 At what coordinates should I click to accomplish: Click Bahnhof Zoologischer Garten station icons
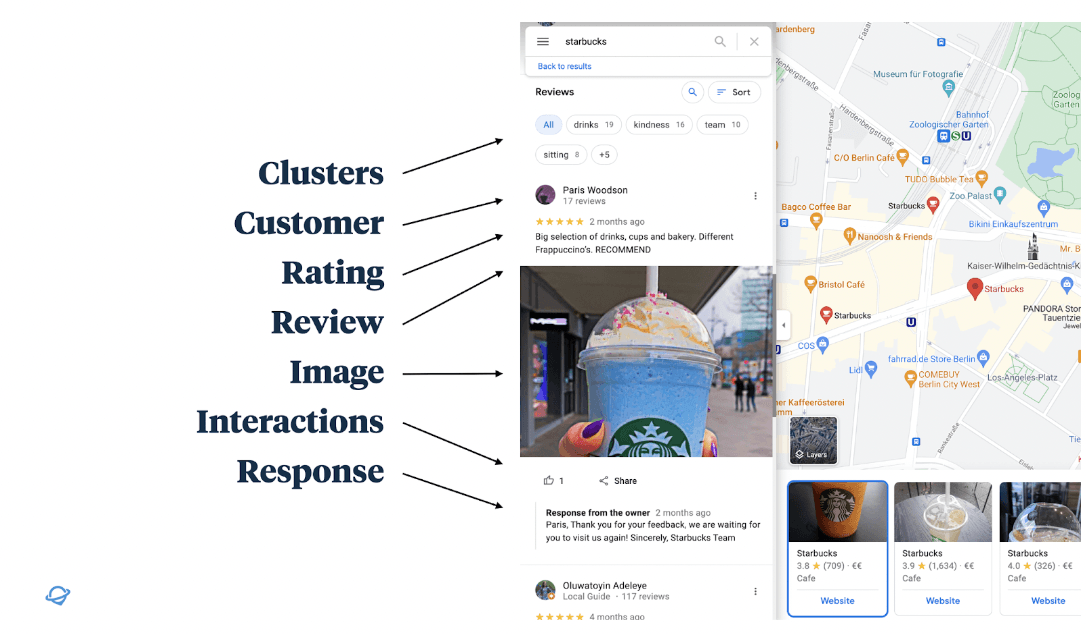pos(954,136)
